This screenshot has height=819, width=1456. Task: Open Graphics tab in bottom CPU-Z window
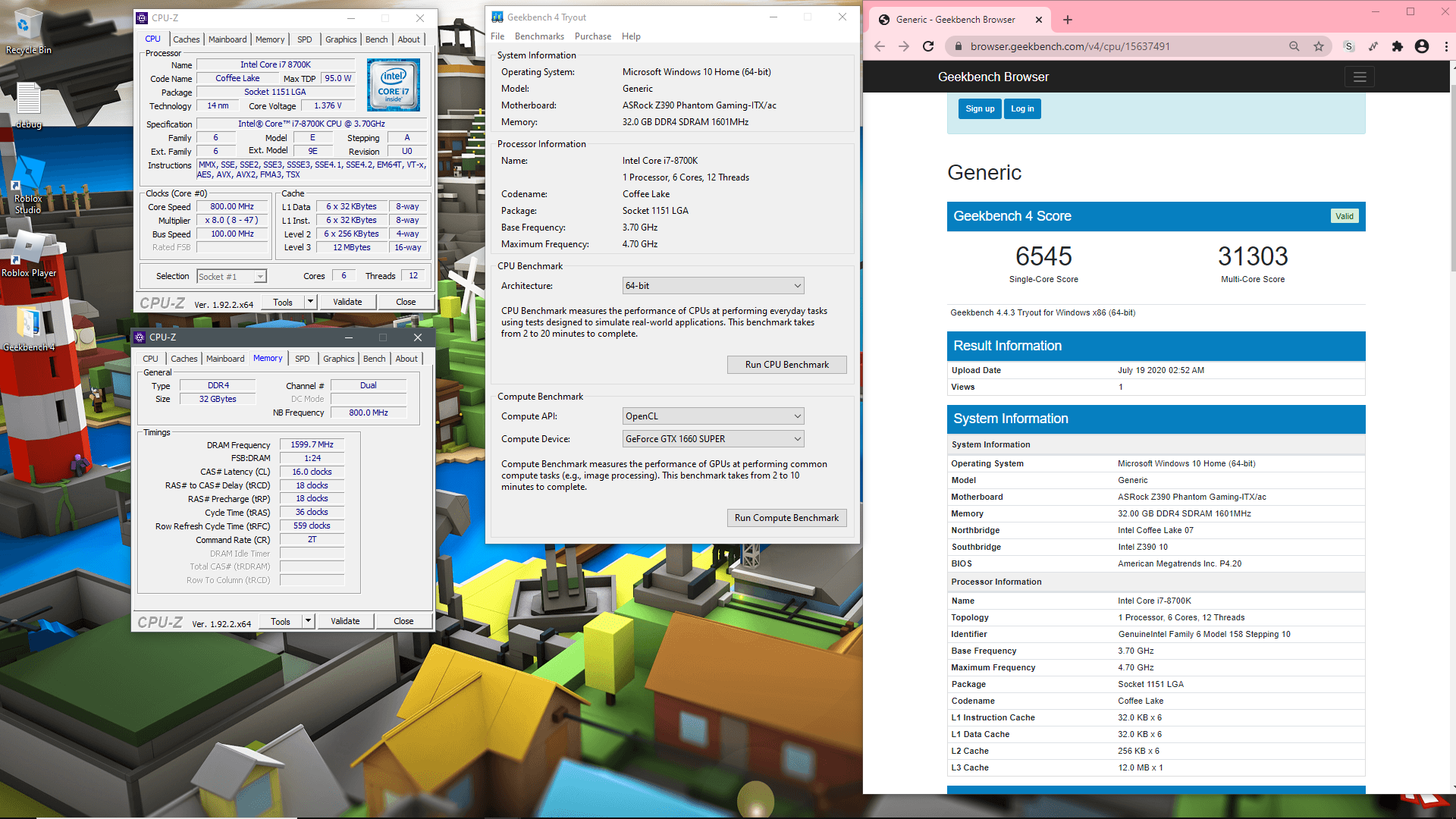(338, 359)
